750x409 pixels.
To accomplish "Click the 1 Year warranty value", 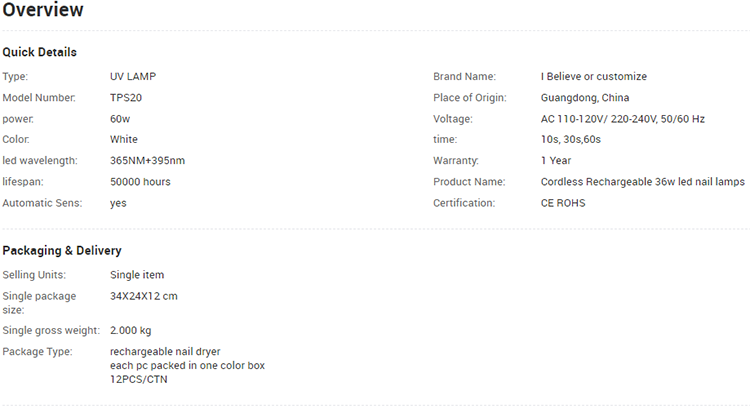I will coord(556,160).
